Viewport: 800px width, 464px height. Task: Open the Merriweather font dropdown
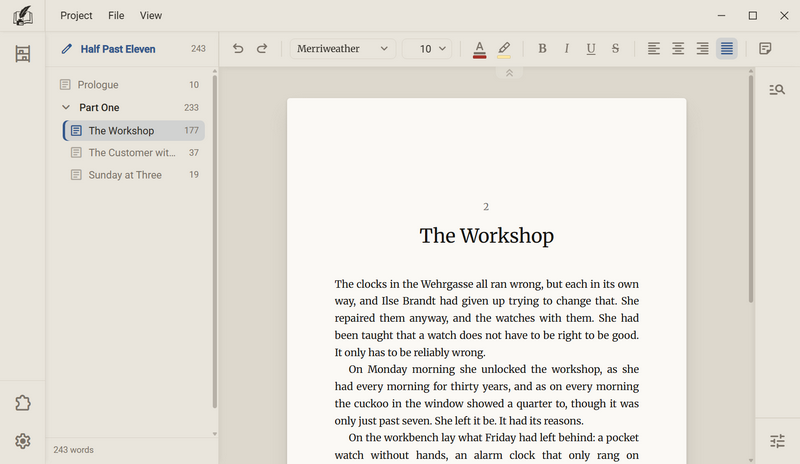[x=342, y=48]
